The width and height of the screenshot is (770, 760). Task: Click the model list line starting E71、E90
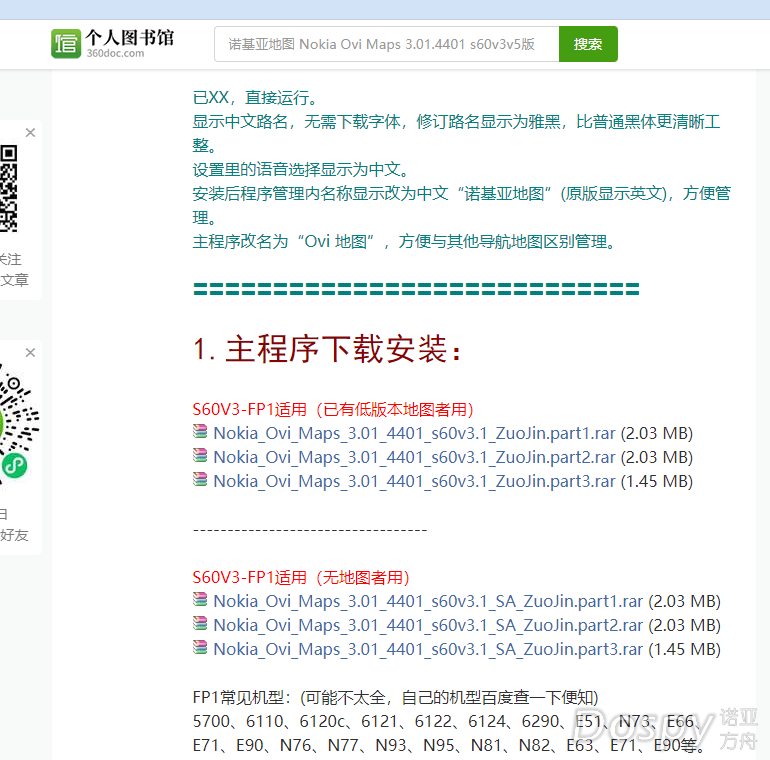click(449, 745)
